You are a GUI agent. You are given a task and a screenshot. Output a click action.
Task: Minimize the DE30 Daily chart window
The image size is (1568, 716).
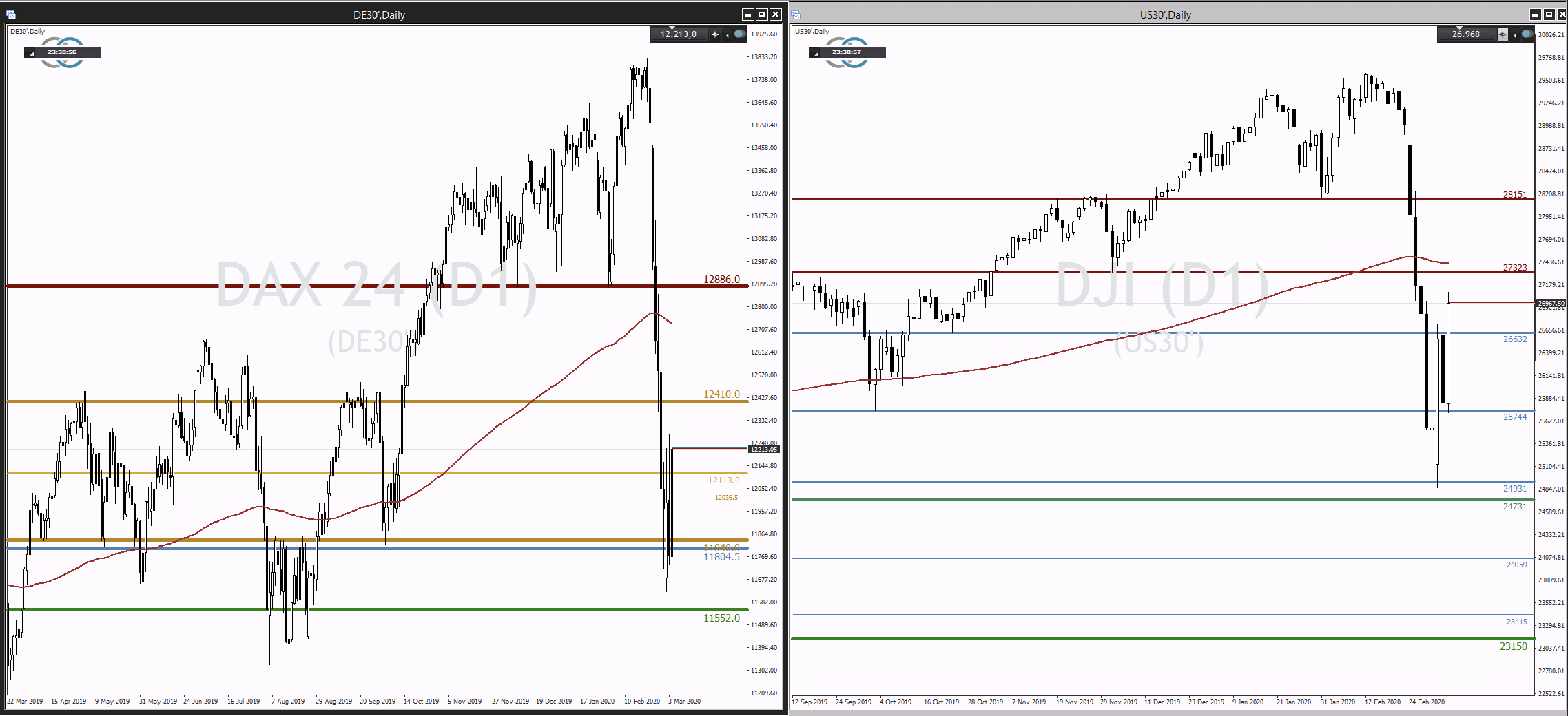coord(747,14)
